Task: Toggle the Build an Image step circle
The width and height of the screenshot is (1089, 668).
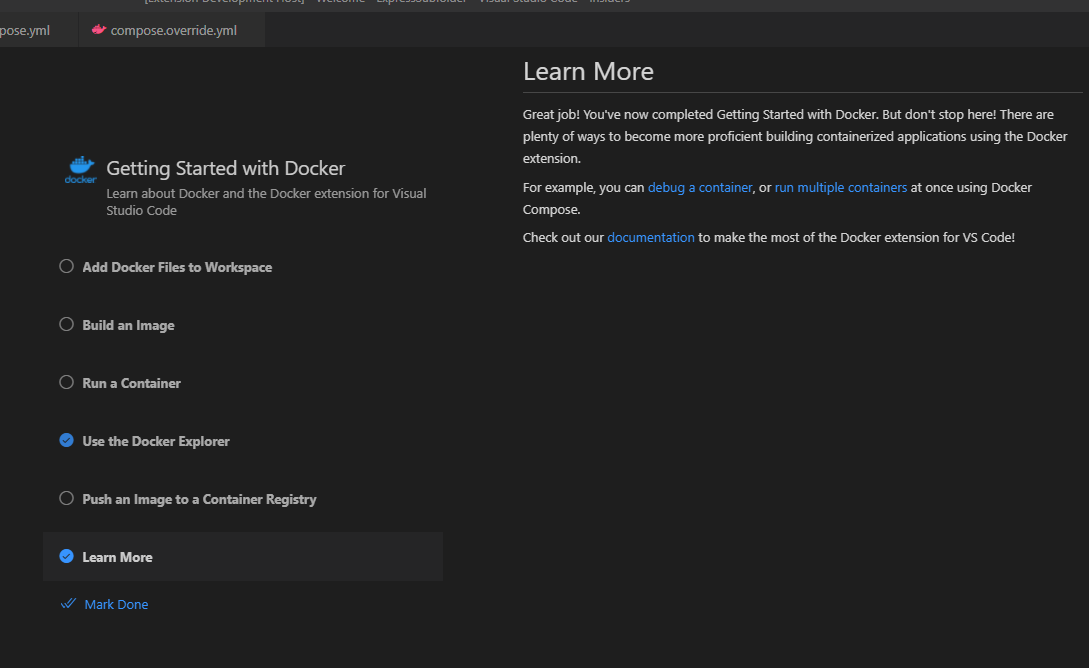Action: pyautogui.click(x=66, y=324)
